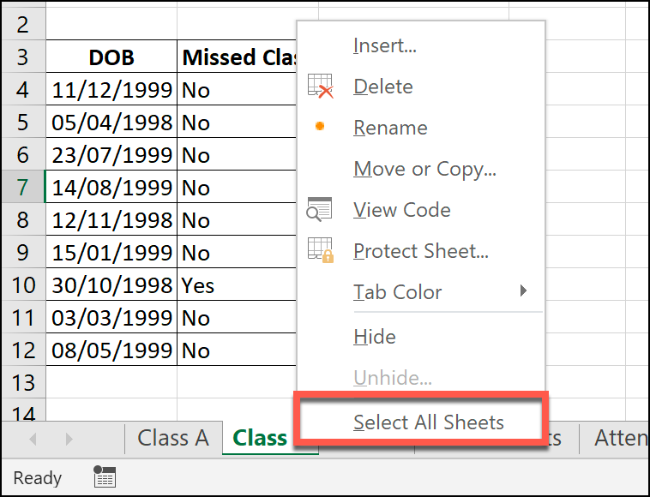This screenshot has width=650, height=497.
Task: Click the DOB column header cell
Action: (111, 57)
